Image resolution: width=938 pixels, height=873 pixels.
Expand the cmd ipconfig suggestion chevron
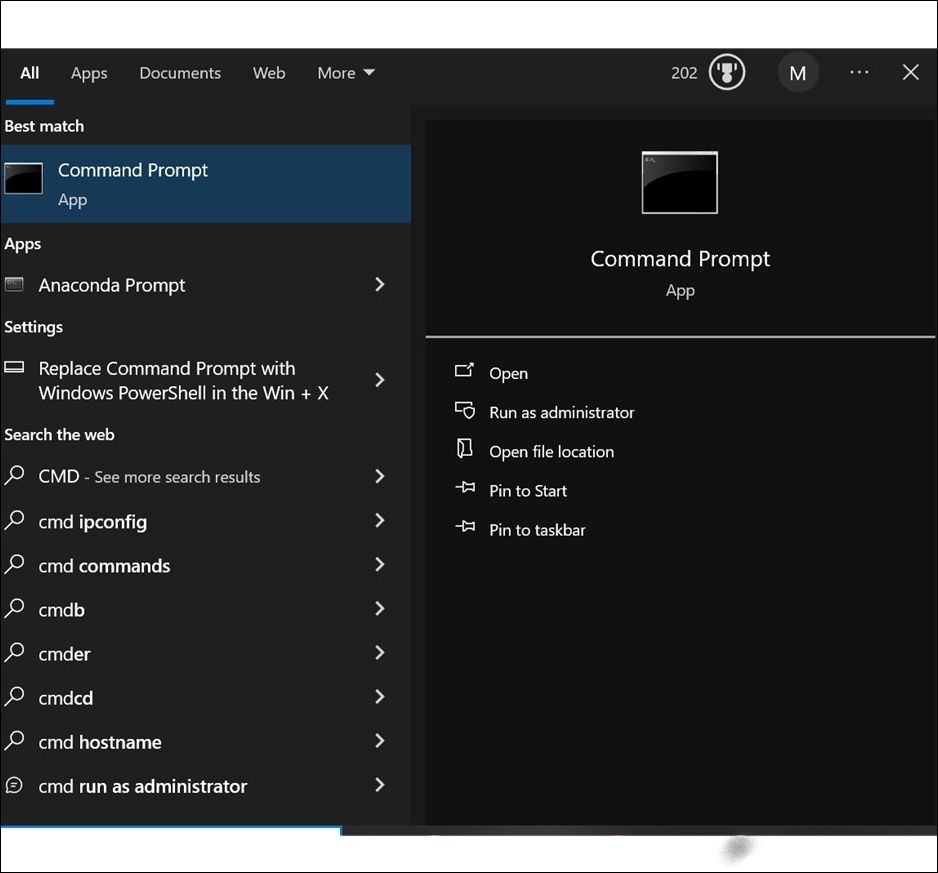point(380,521)
